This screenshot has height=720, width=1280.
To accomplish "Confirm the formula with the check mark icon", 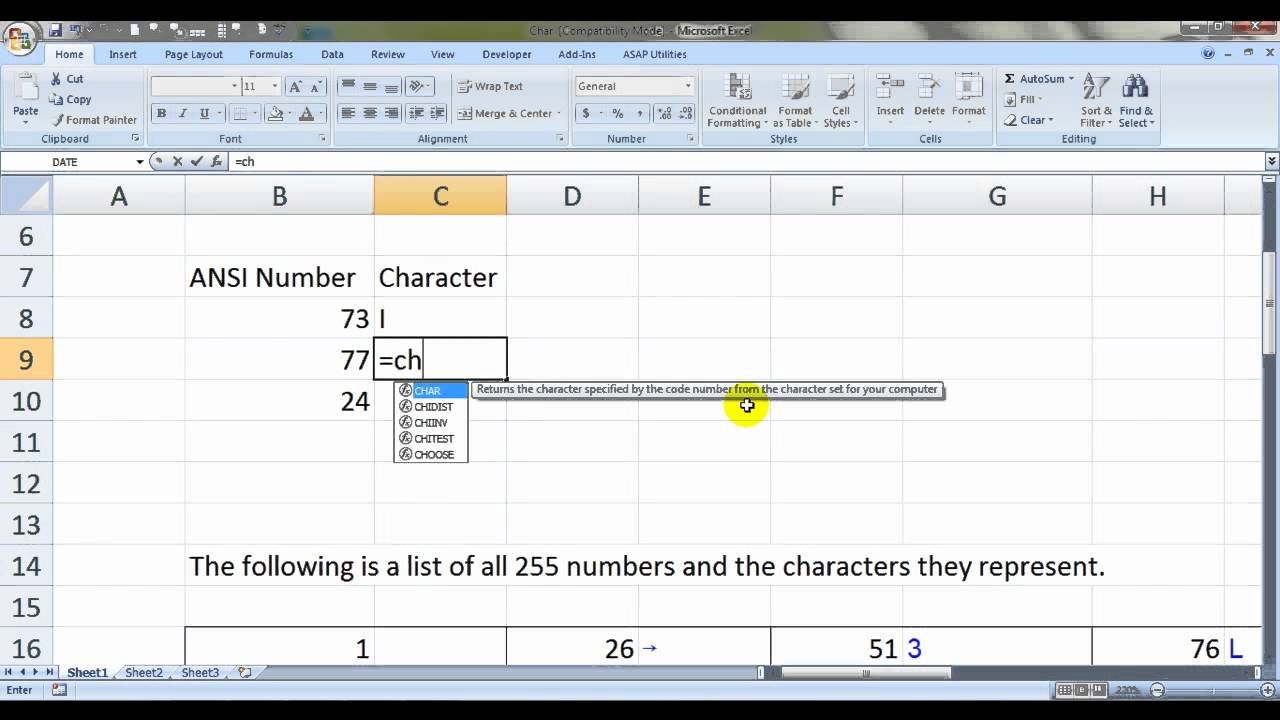I will tap(197, 161).
